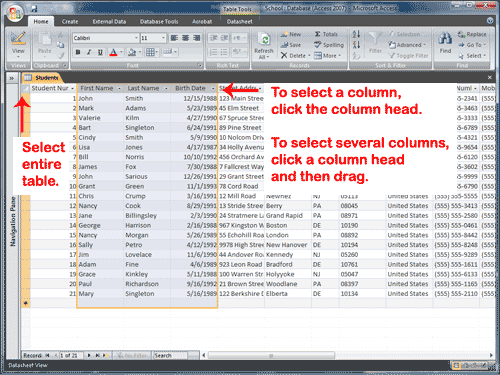Click the Decrease Indent icon in Rich Text
This screenshot has width=500, height=375.
[x=213, y=38]
